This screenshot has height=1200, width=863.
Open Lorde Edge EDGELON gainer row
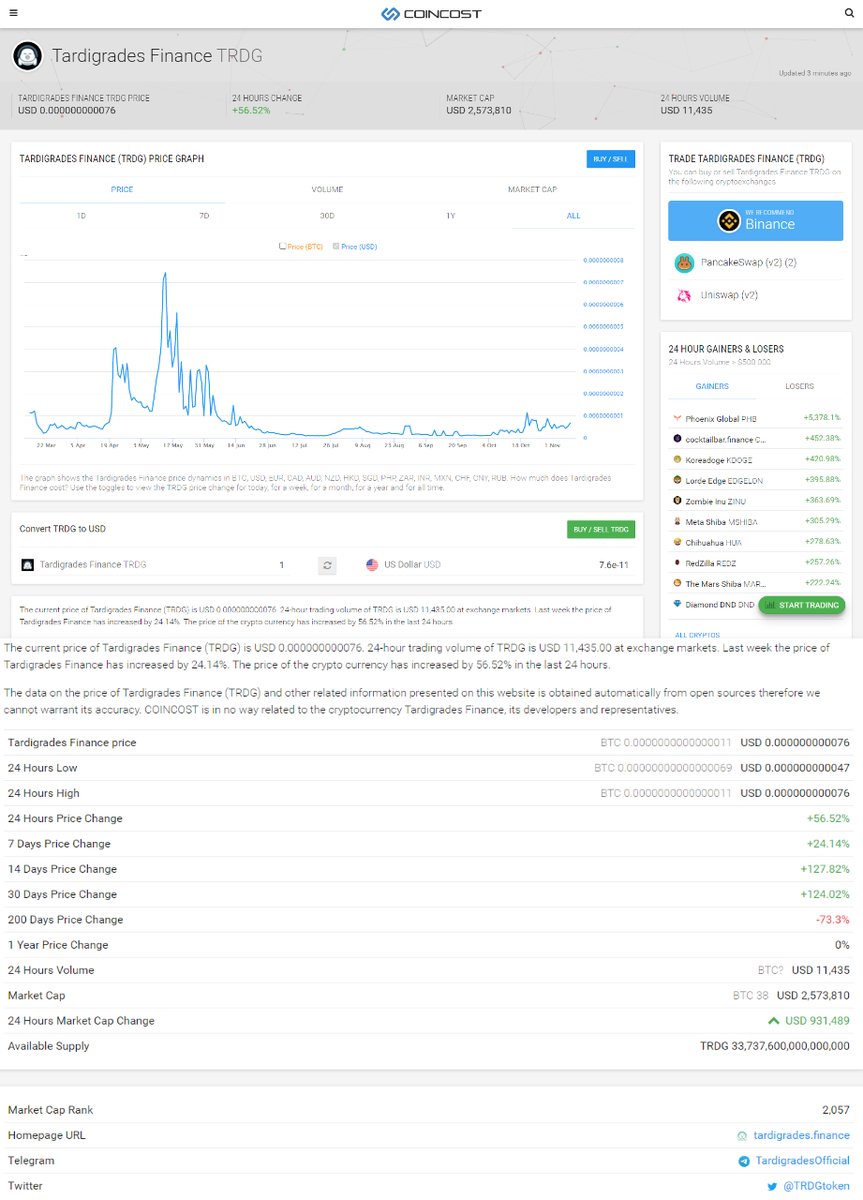pyautogui.click(x=756, y=480)
